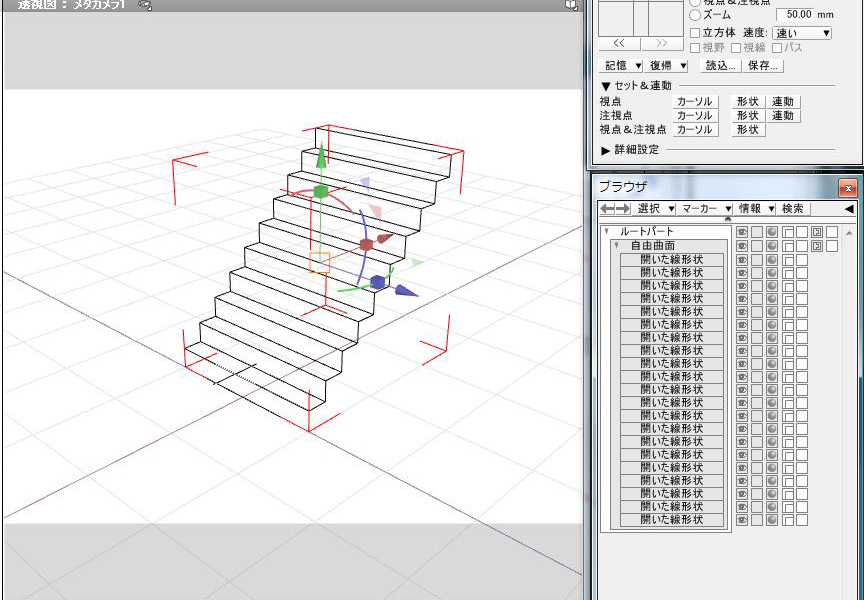Click カーソル button in the 視点 row

point(694,101)
